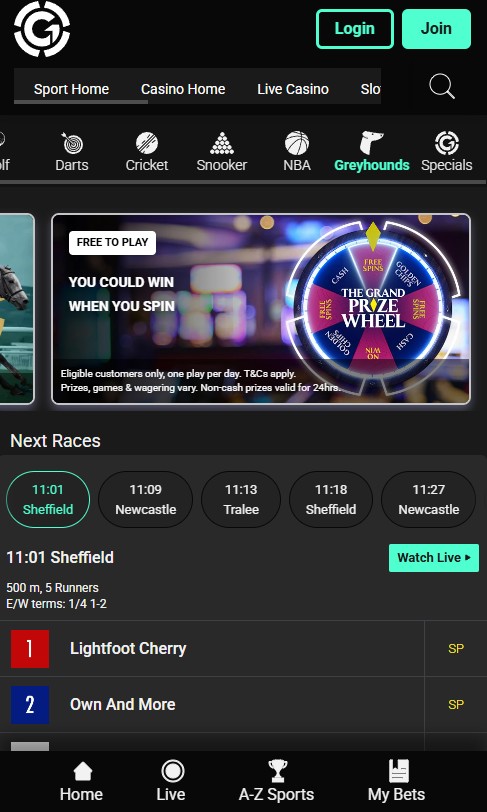
Task: Open the Darts sport category
Action: coord(72,152)
